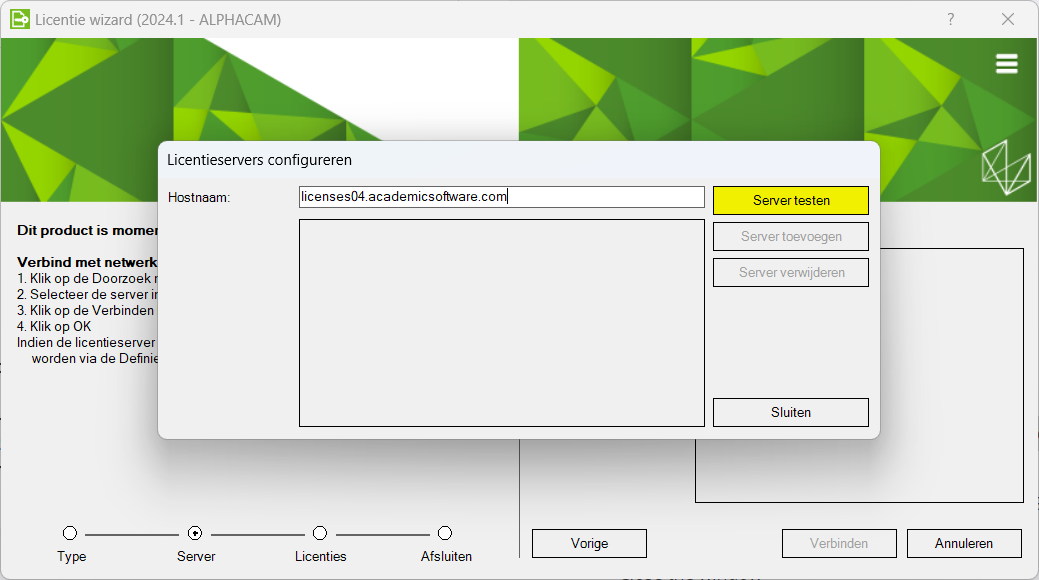Click the empty server list box
Viewport: 1039px width, 580px height.
pyautogui.click(x=500, y=320)
